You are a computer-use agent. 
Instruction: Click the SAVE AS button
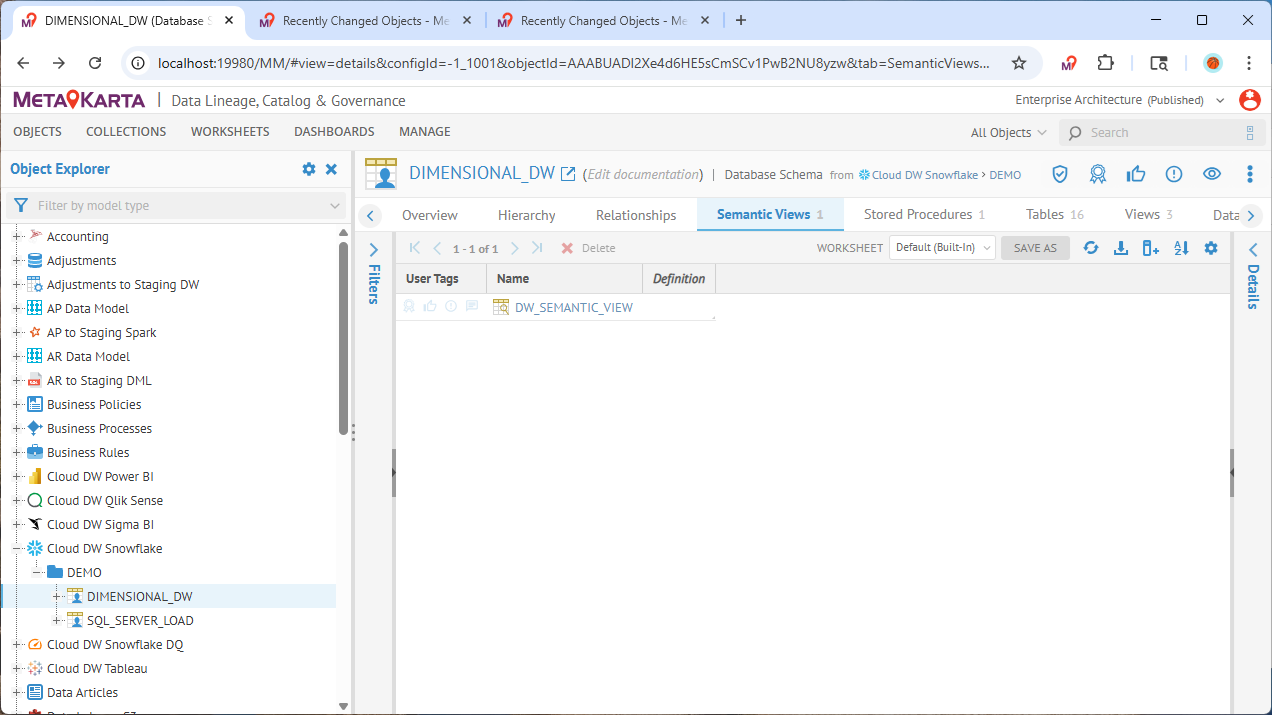(x=1035, y=248)
